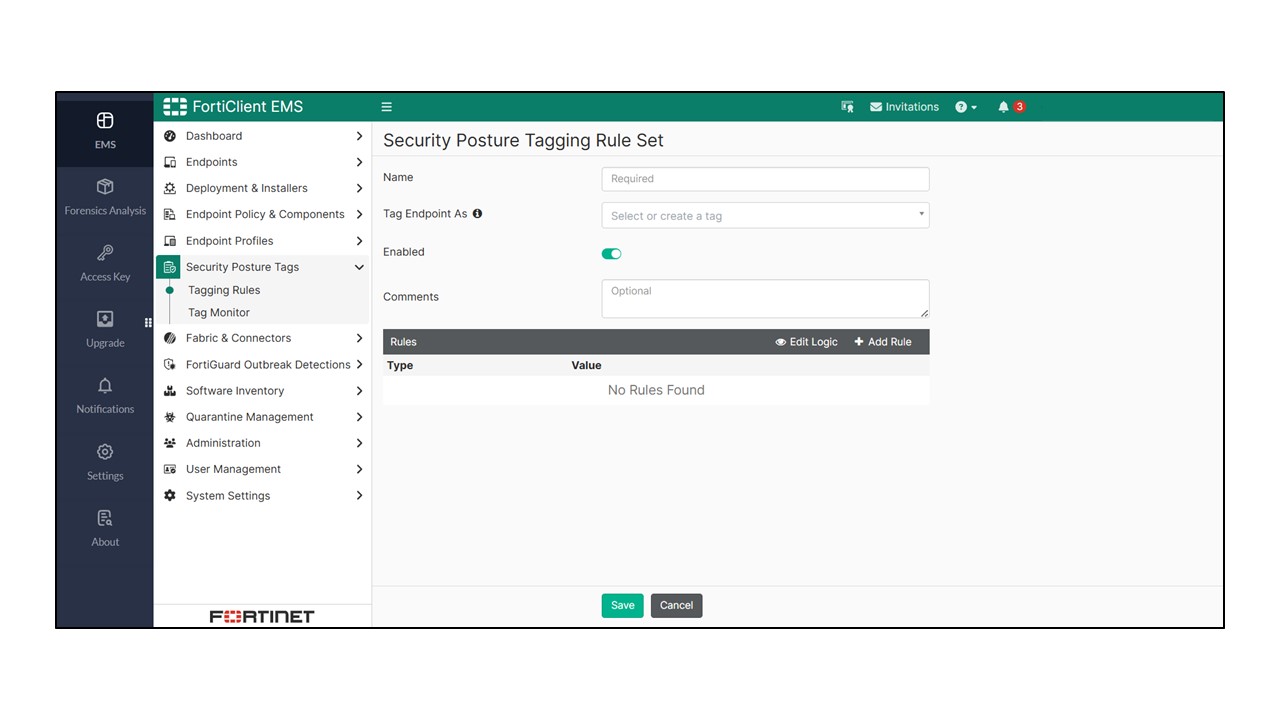Open the Tag Endpoint As dropdown
This screenshot has width=1280, height=720.
pos(765,215)
